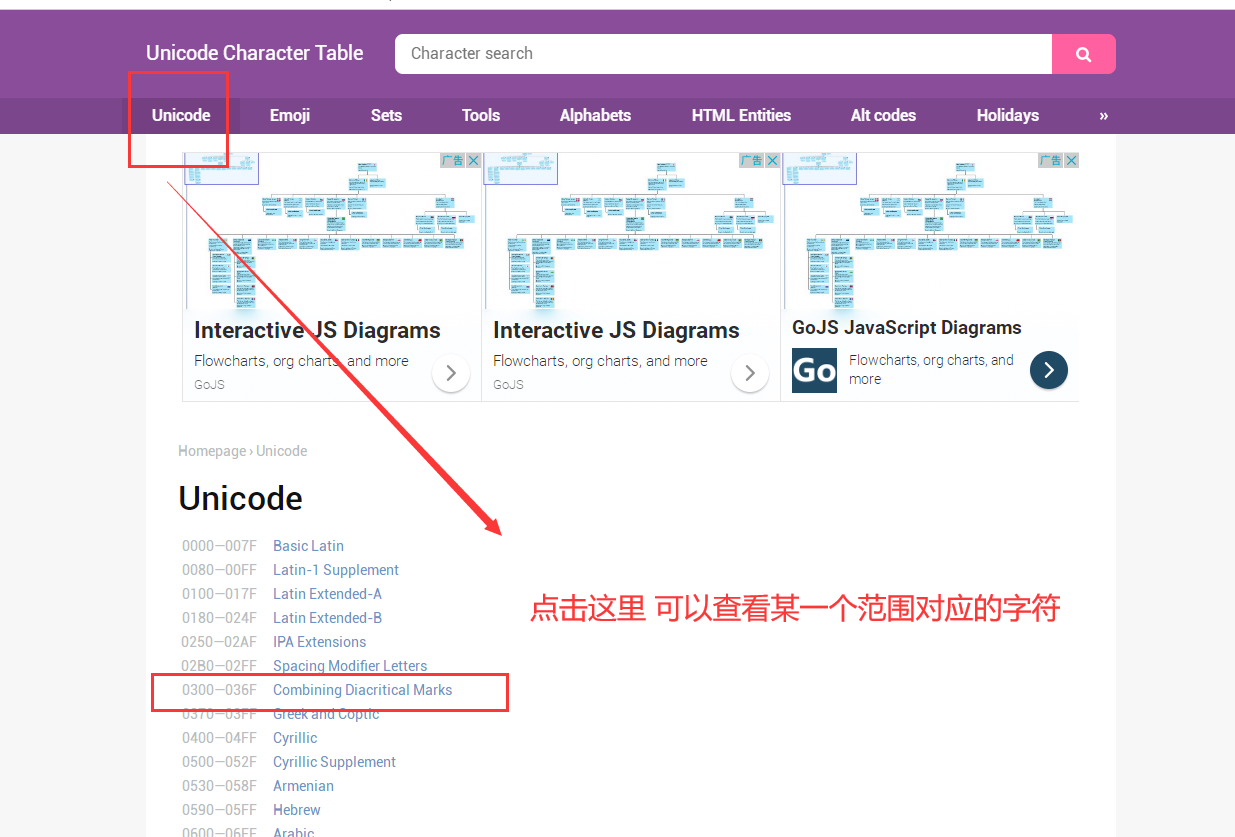1235x837 pixels.
Task: Open the Latin Extended-B block
Action: [x=327, y=618]
